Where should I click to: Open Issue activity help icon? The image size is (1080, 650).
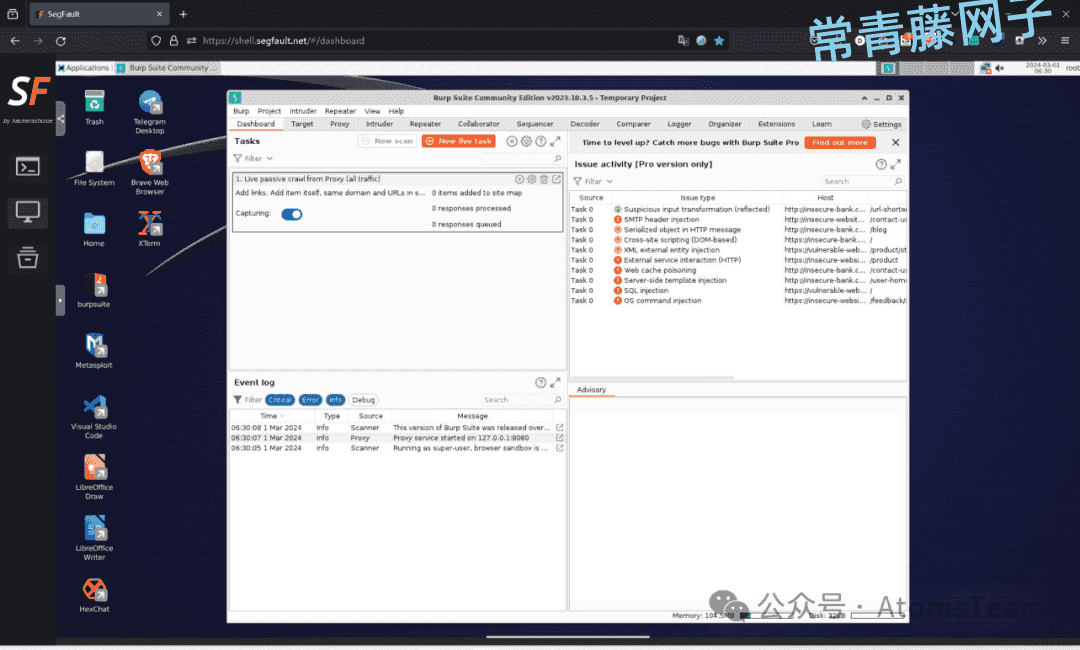(881, 164)
